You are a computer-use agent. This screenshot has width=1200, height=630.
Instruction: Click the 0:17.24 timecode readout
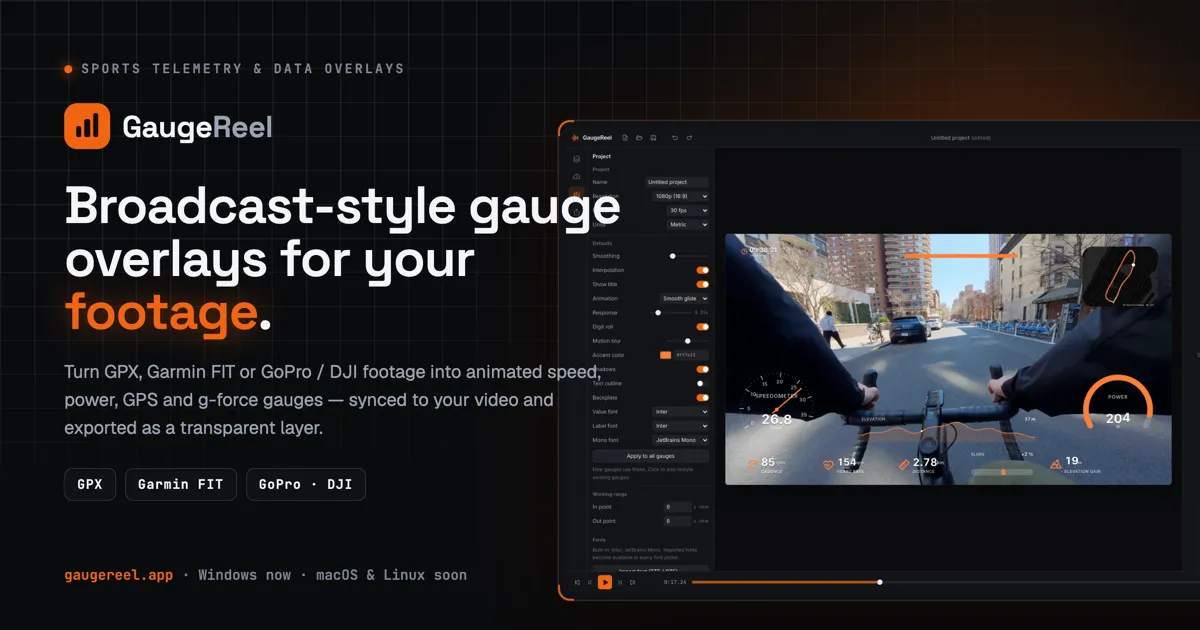point(675,582)
